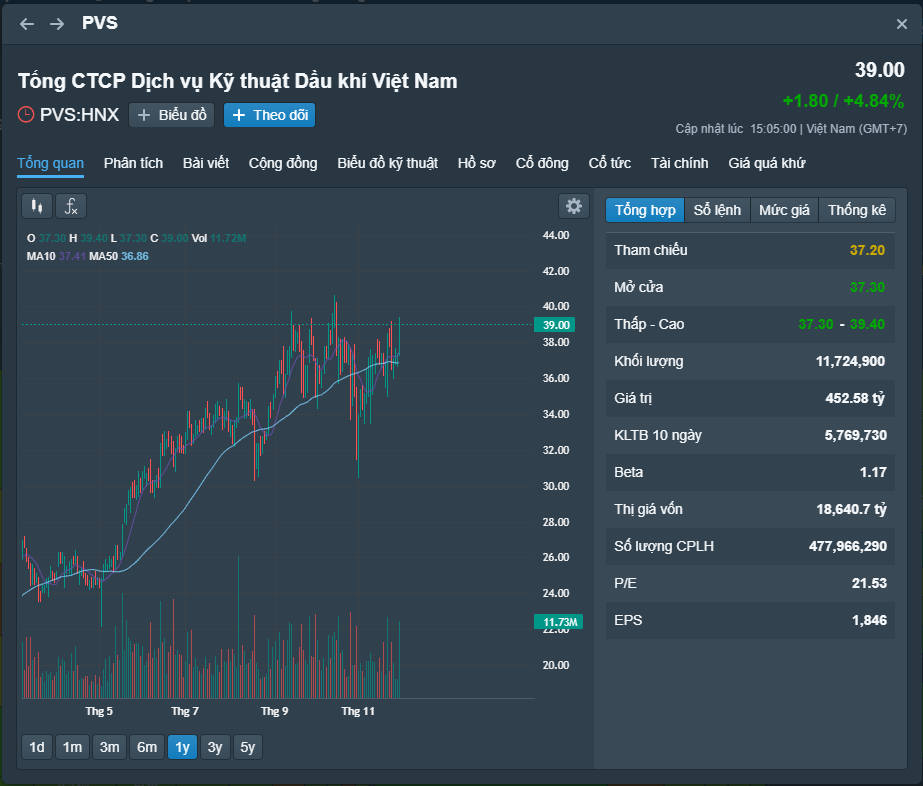This screenshot has height=786, width=923.
Task: Open the Phân tích tab
Action: click(134, 163)
